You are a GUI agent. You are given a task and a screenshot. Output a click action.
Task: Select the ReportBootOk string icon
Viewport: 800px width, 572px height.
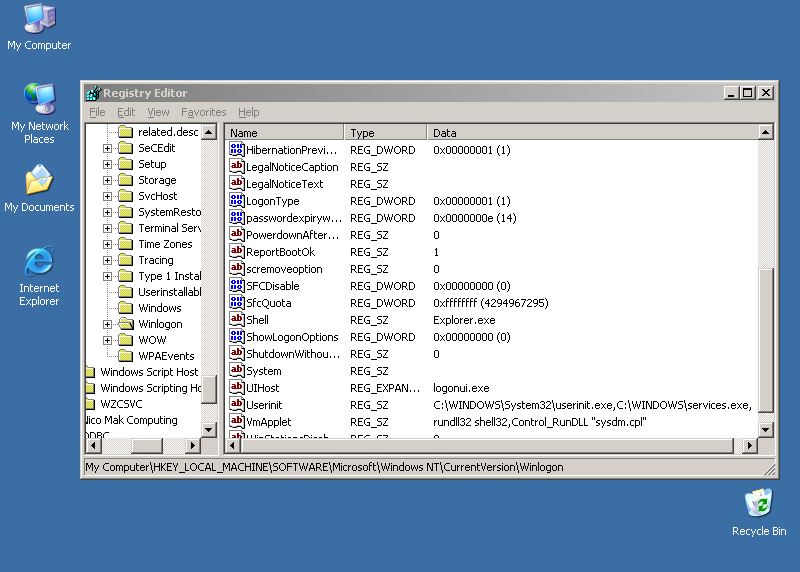point(236,252)
